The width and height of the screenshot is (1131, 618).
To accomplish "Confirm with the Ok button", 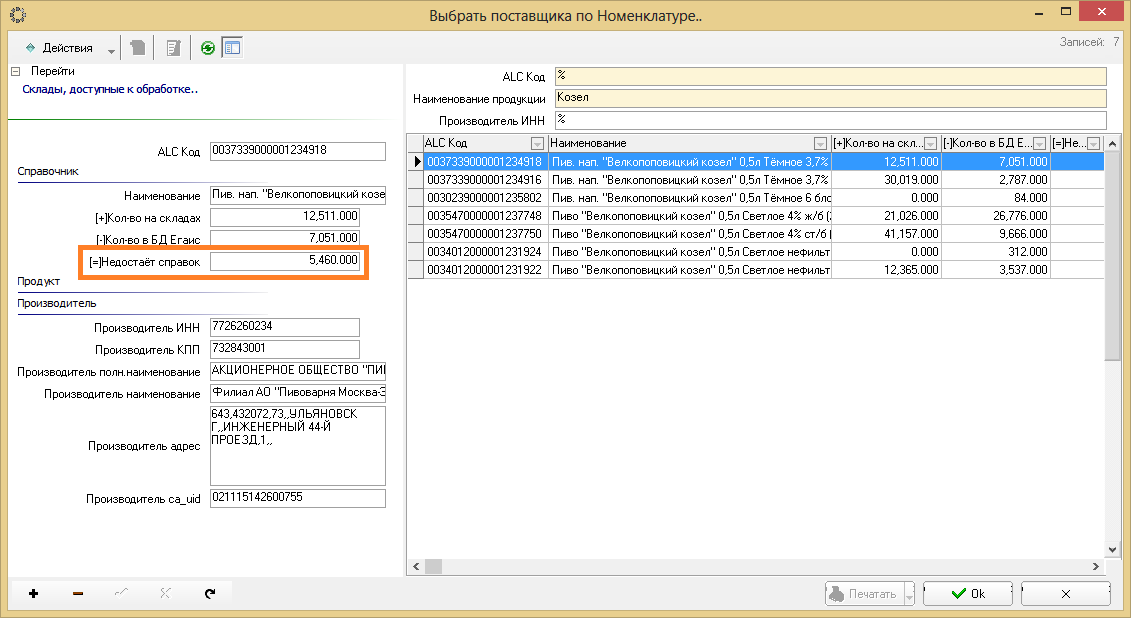I will point(967,593).
